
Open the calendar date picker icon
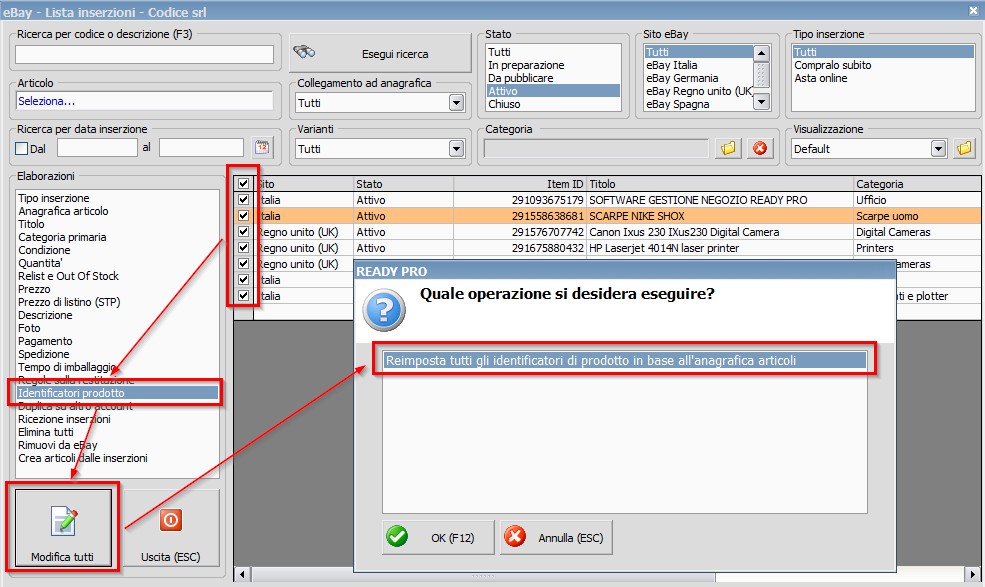(x=262, y=148)
